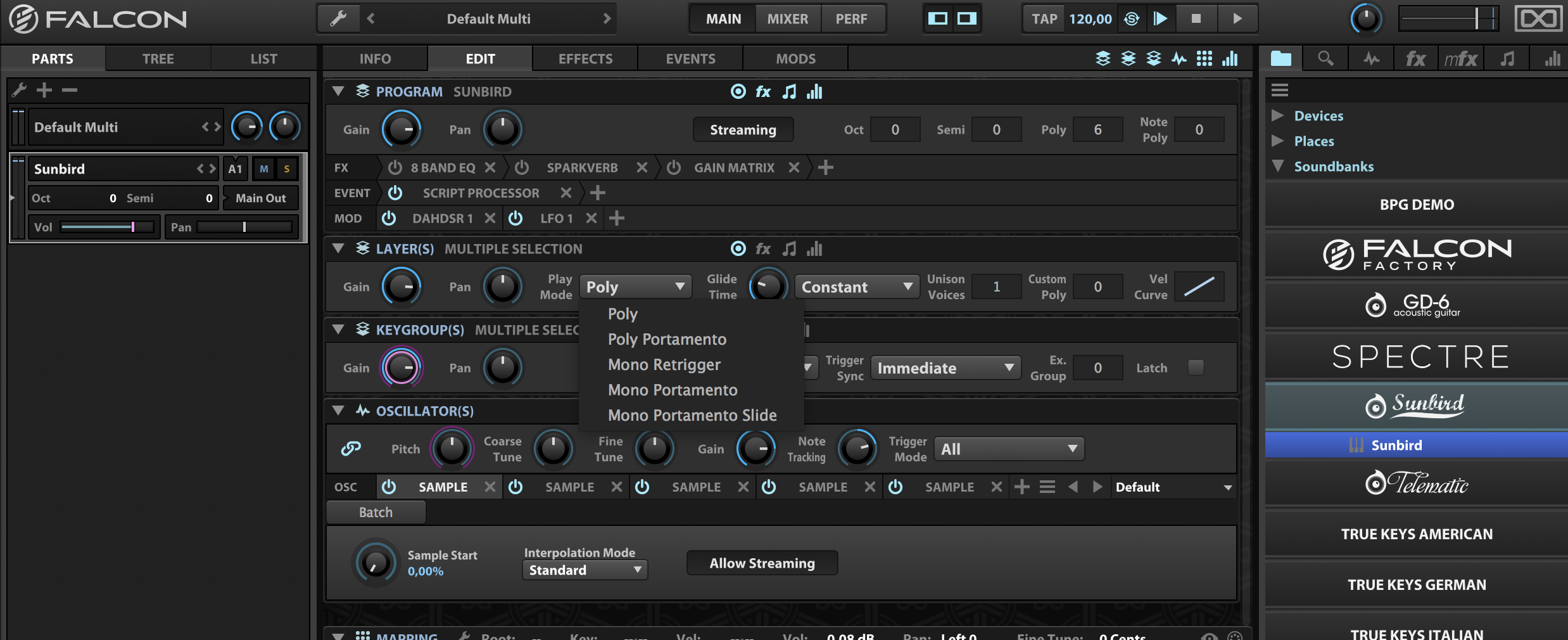The width and height of the screenshot is (1568, 640).
Task: Click the metronome sync icon beside tempo
Action: click(x=1131, y=19)
